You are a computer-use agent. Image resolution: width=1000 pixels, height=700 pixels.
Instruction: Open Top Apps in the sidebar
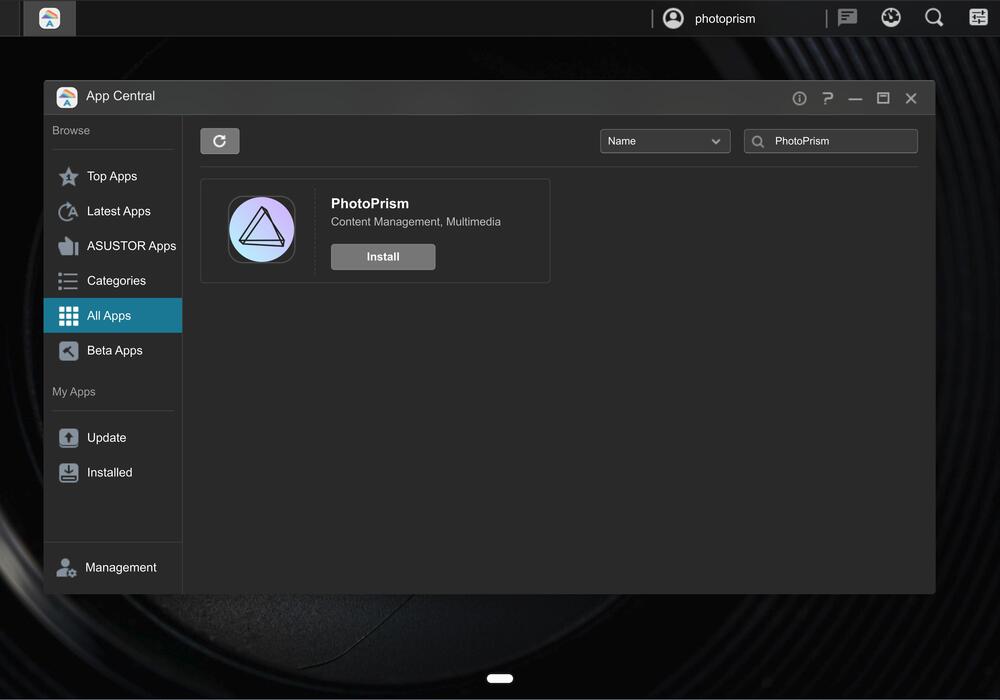(111, 176)
